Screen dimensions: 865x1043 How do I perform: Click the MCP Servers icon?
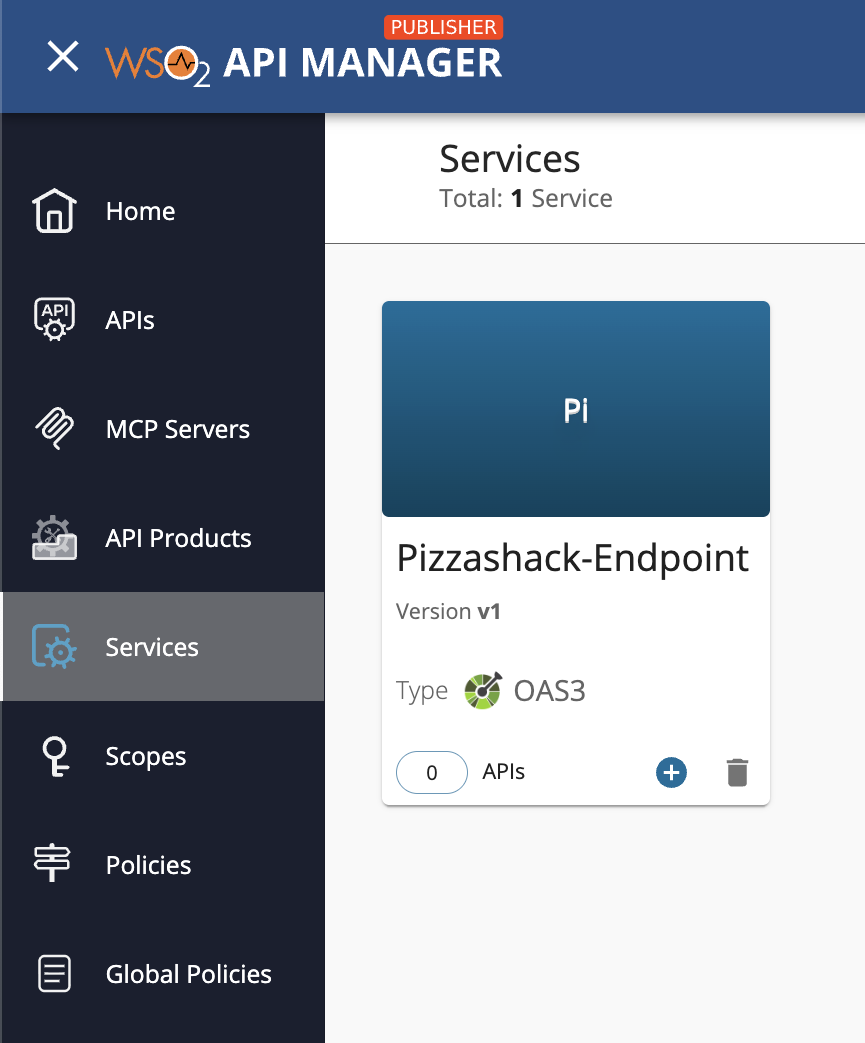54,429
